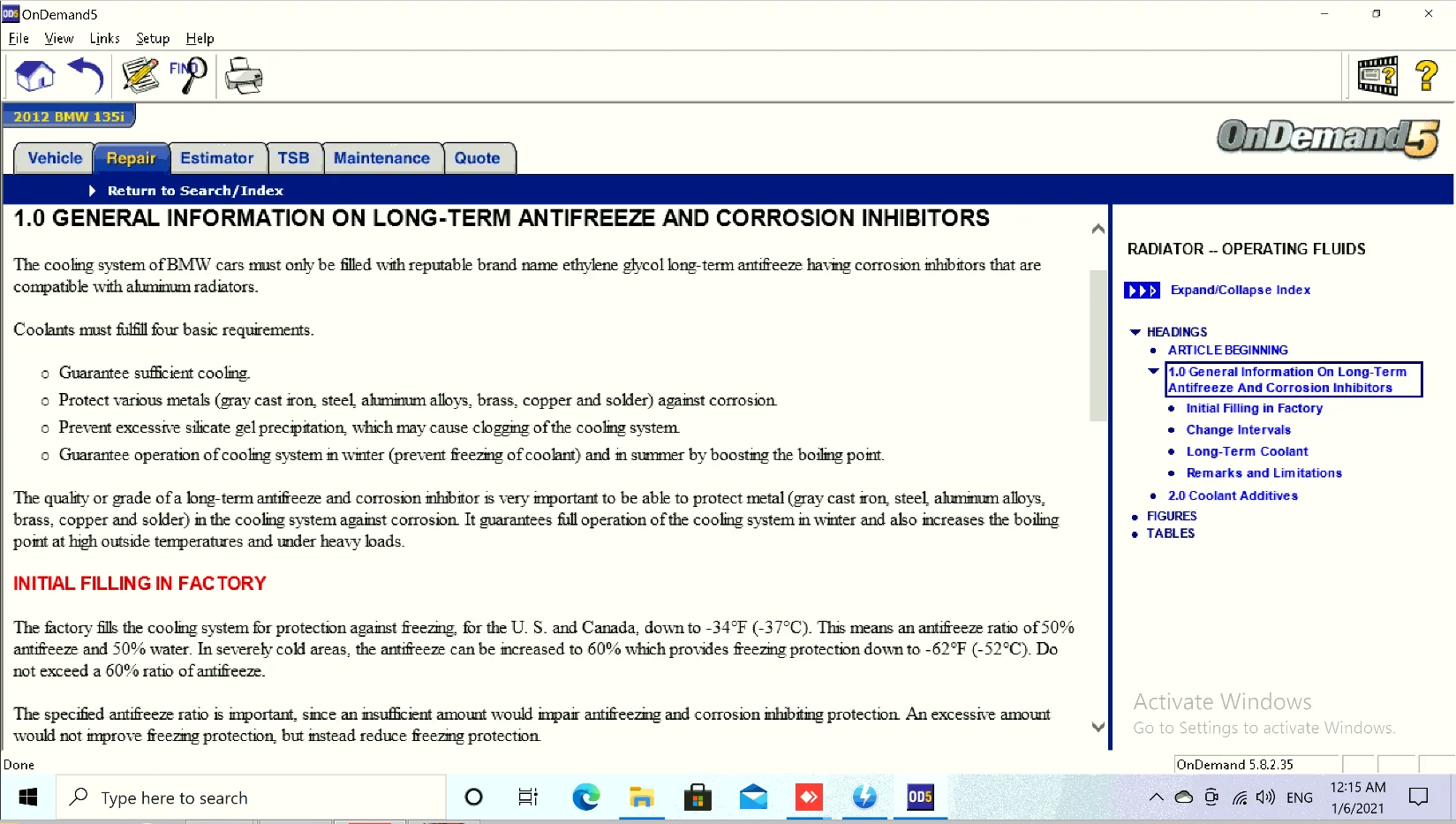Click the Home toolbar icon
This screenshot has width=1456, height=824.
pyautogui.click(x=35, y=76)
